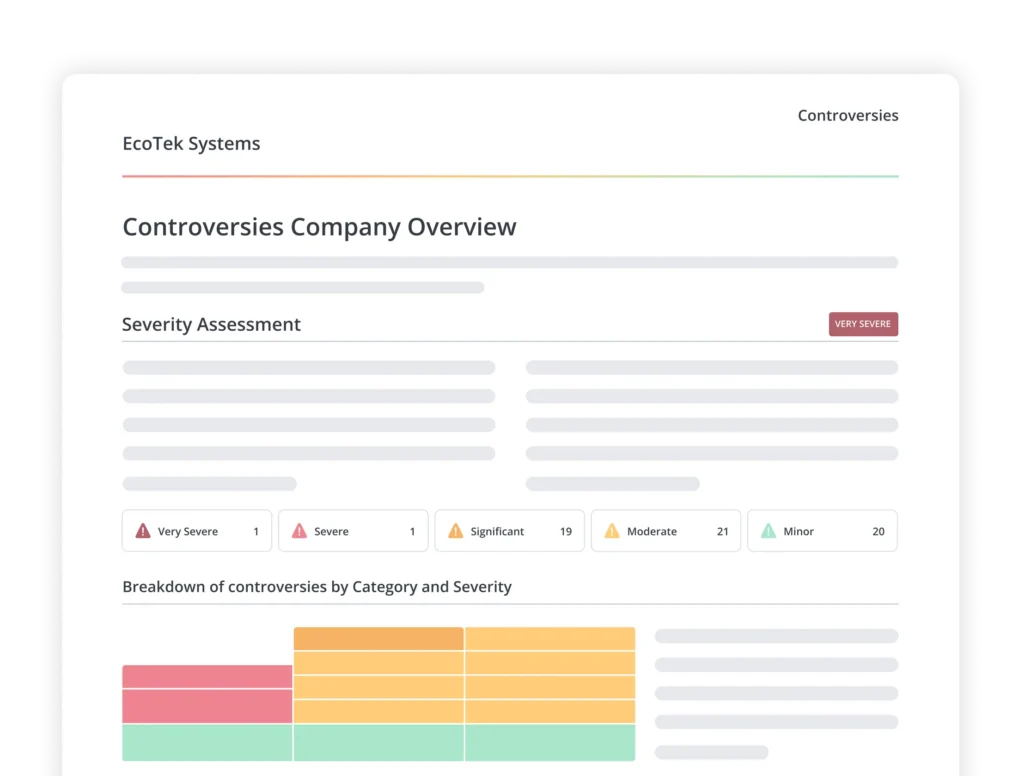Click the green block under pink column

(x=207, y=742)
